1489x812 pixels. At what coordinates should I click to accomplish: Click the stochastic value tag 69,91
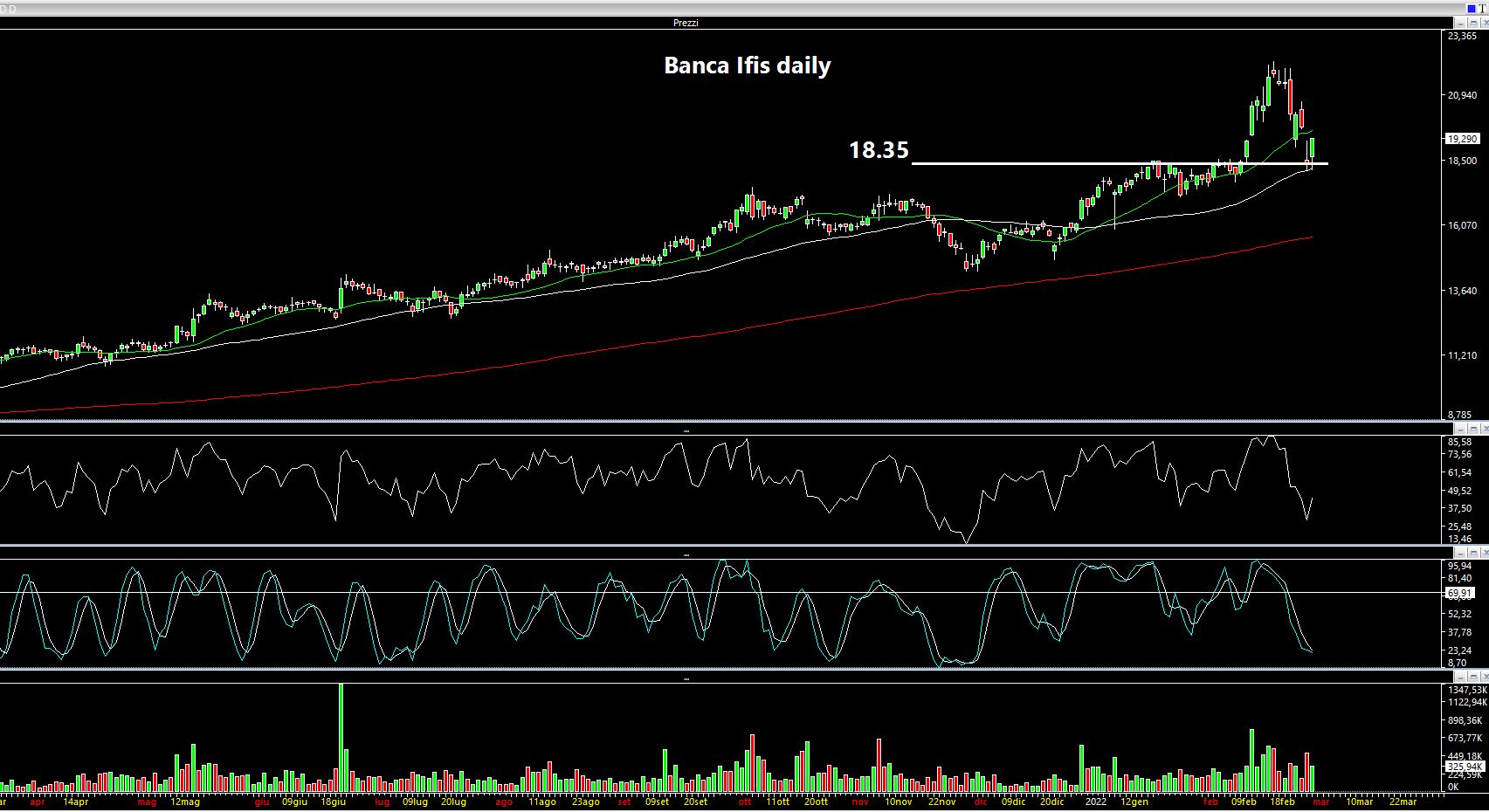click(1460, 594)
